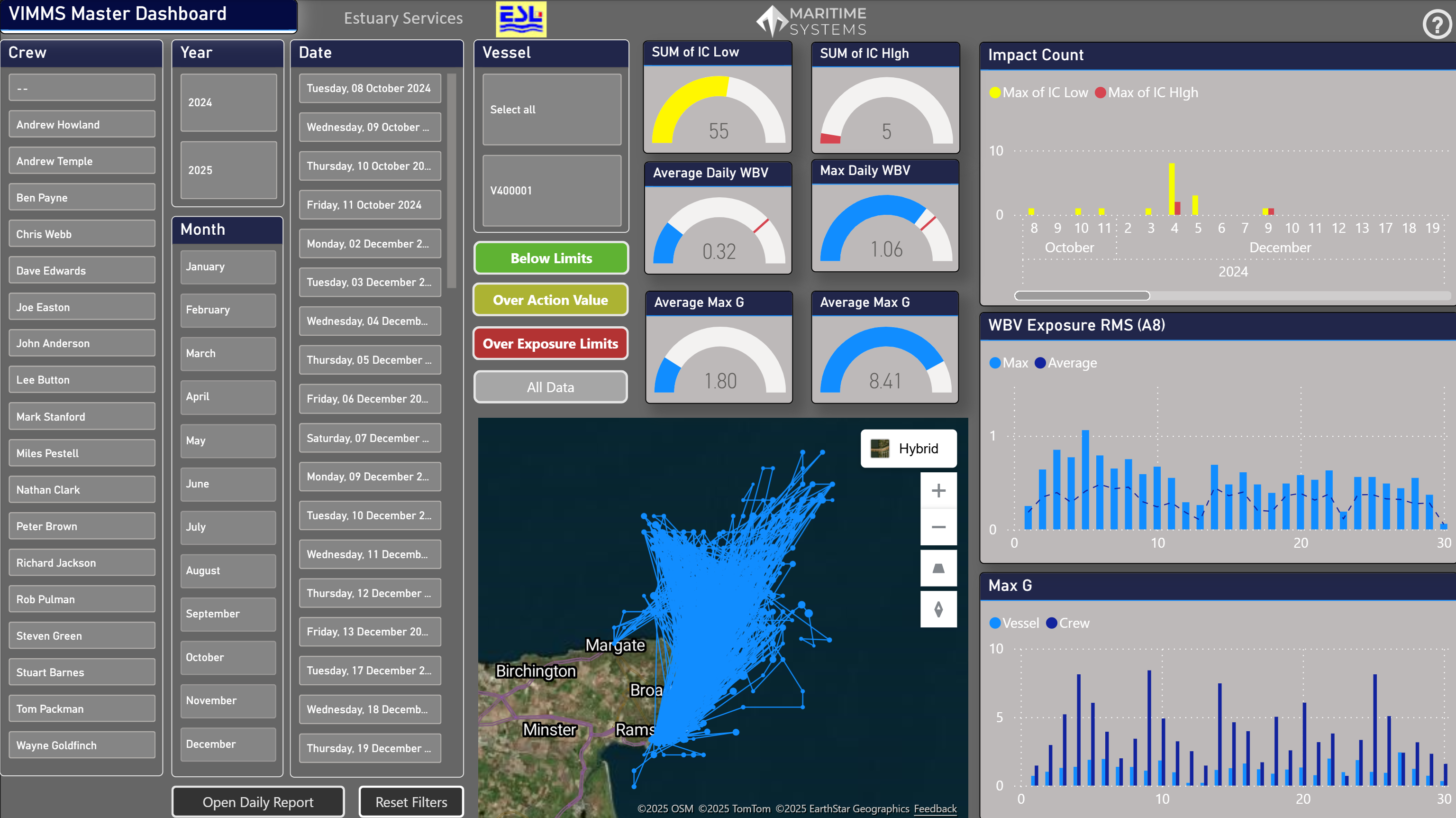
Task: Select crew member Ben Payne
Action: pyautogui.click(x=82, y=197)
